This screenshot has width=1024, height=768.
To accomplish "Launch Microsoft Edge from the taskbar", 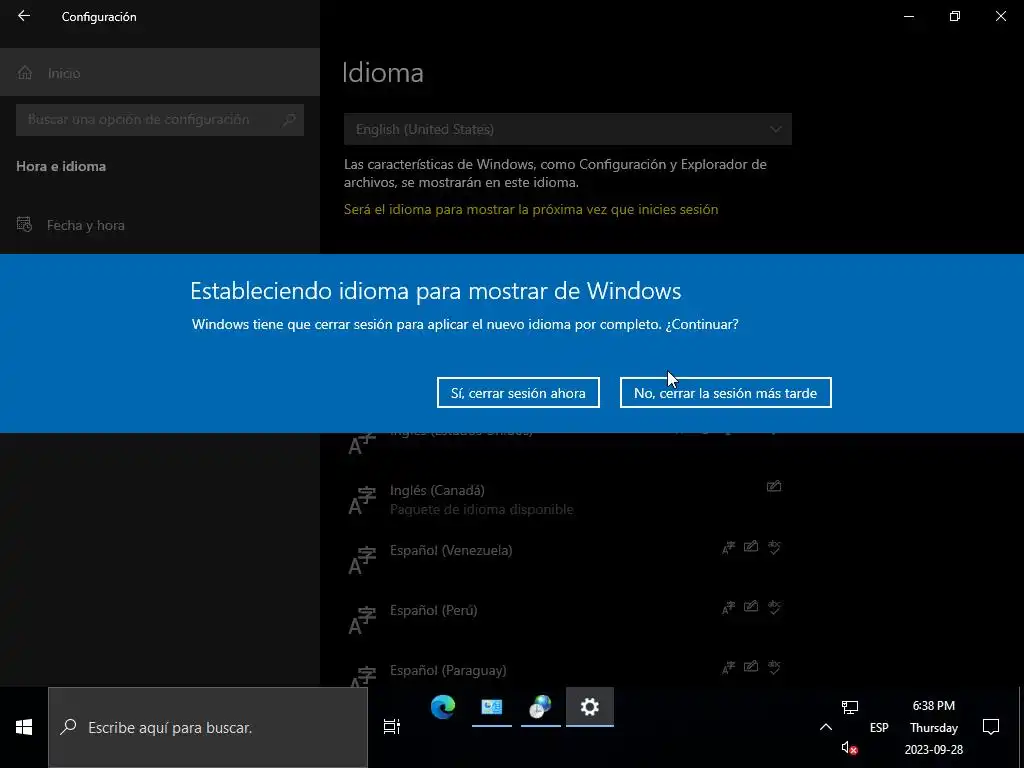I will coord(443,707).
